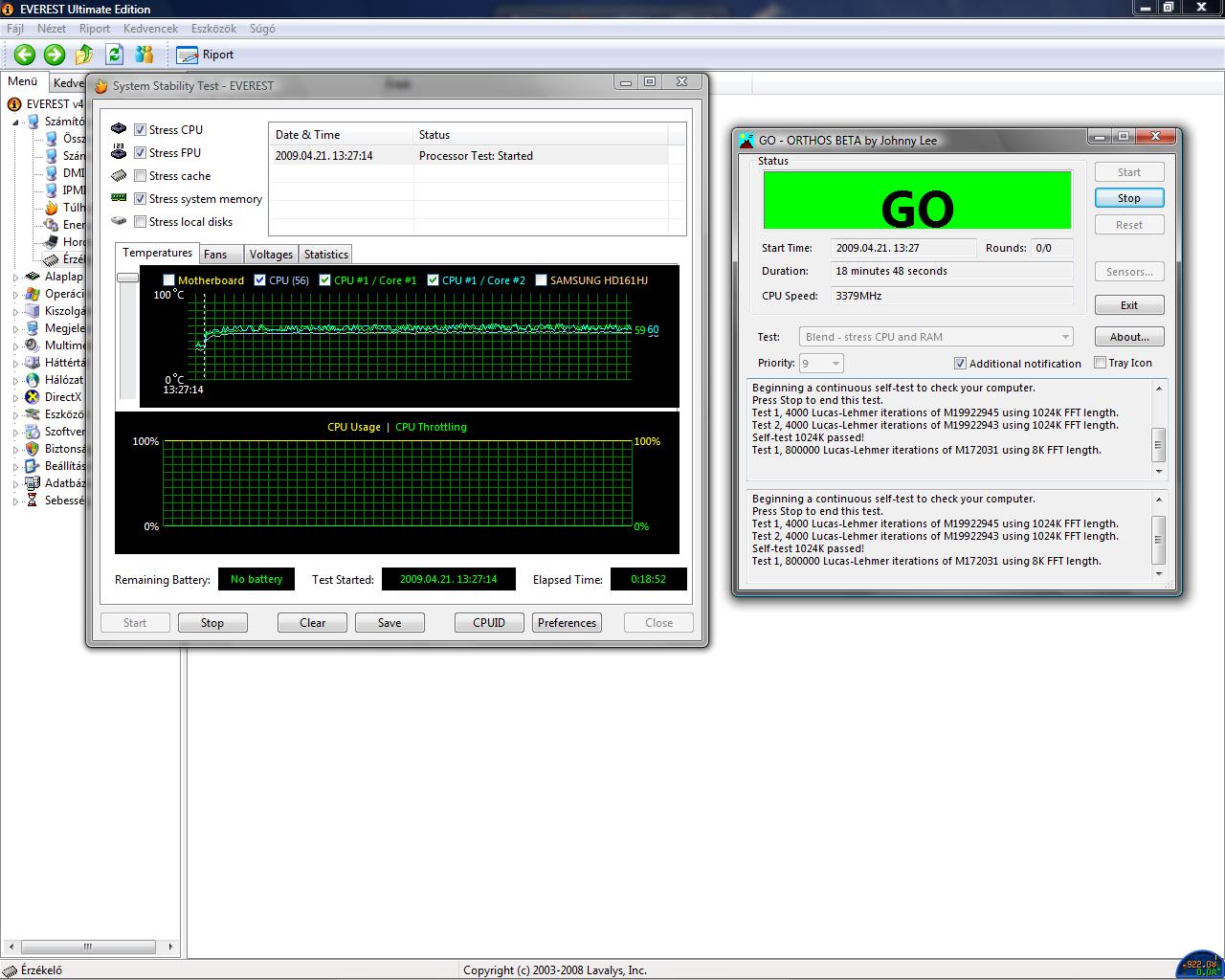
Task: Open the Nézet menu
Action: (x=52, y=29)
